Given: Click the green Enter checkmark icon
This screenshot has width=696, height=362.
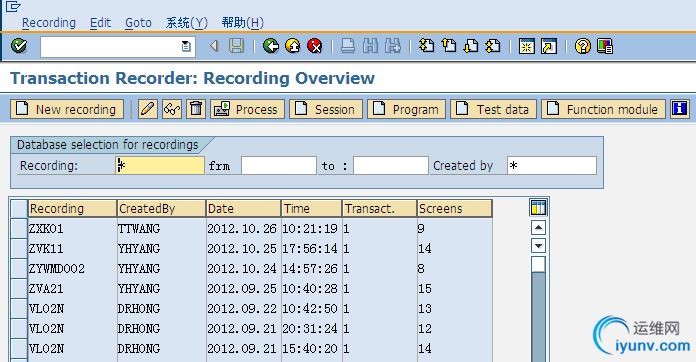Looking at the screenshot, I should [19, 46].
